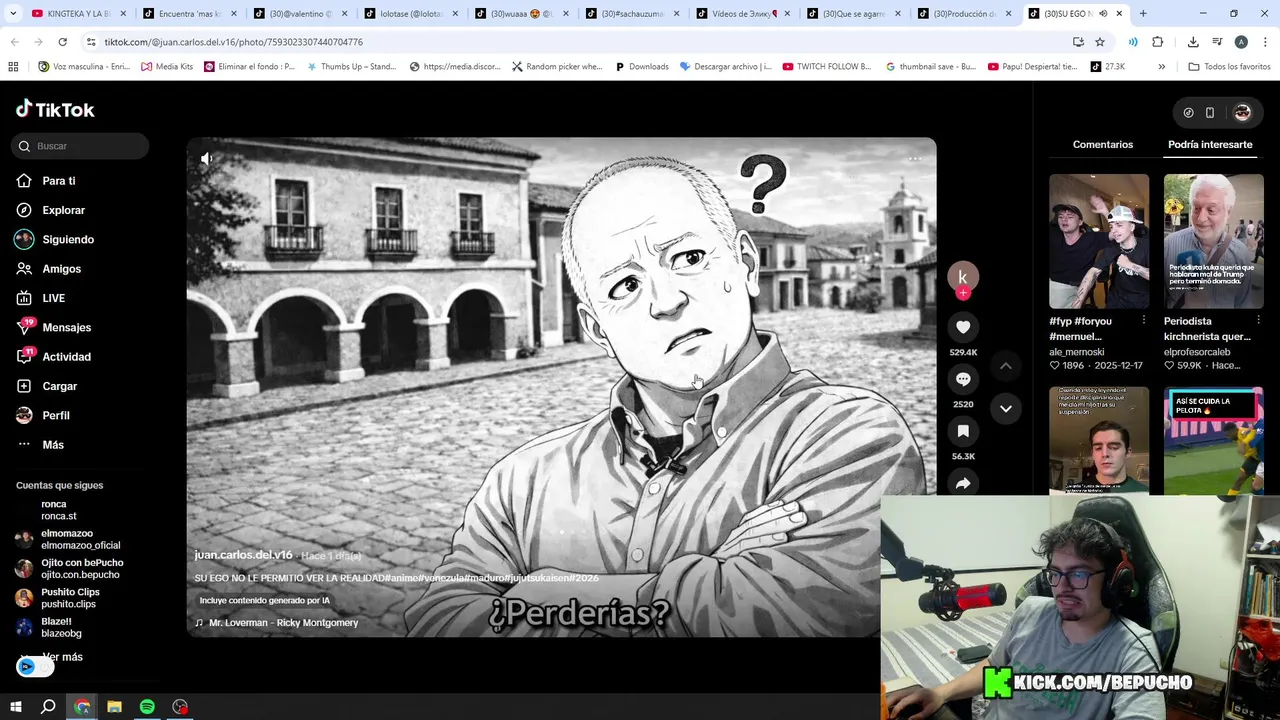1280x720 pixels.
Task: Open Chrome tab search dropdown
Action: [12, 13]
